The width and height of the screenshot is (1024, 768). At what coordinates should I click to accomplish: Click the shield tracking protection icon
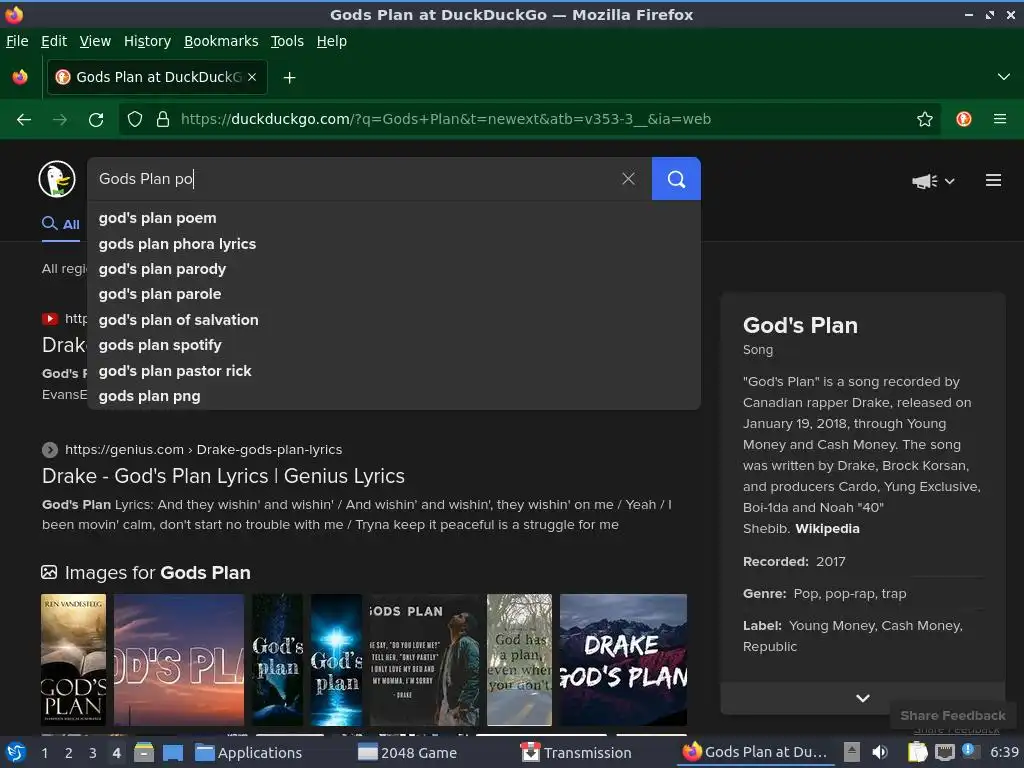[x=135, y=120]
